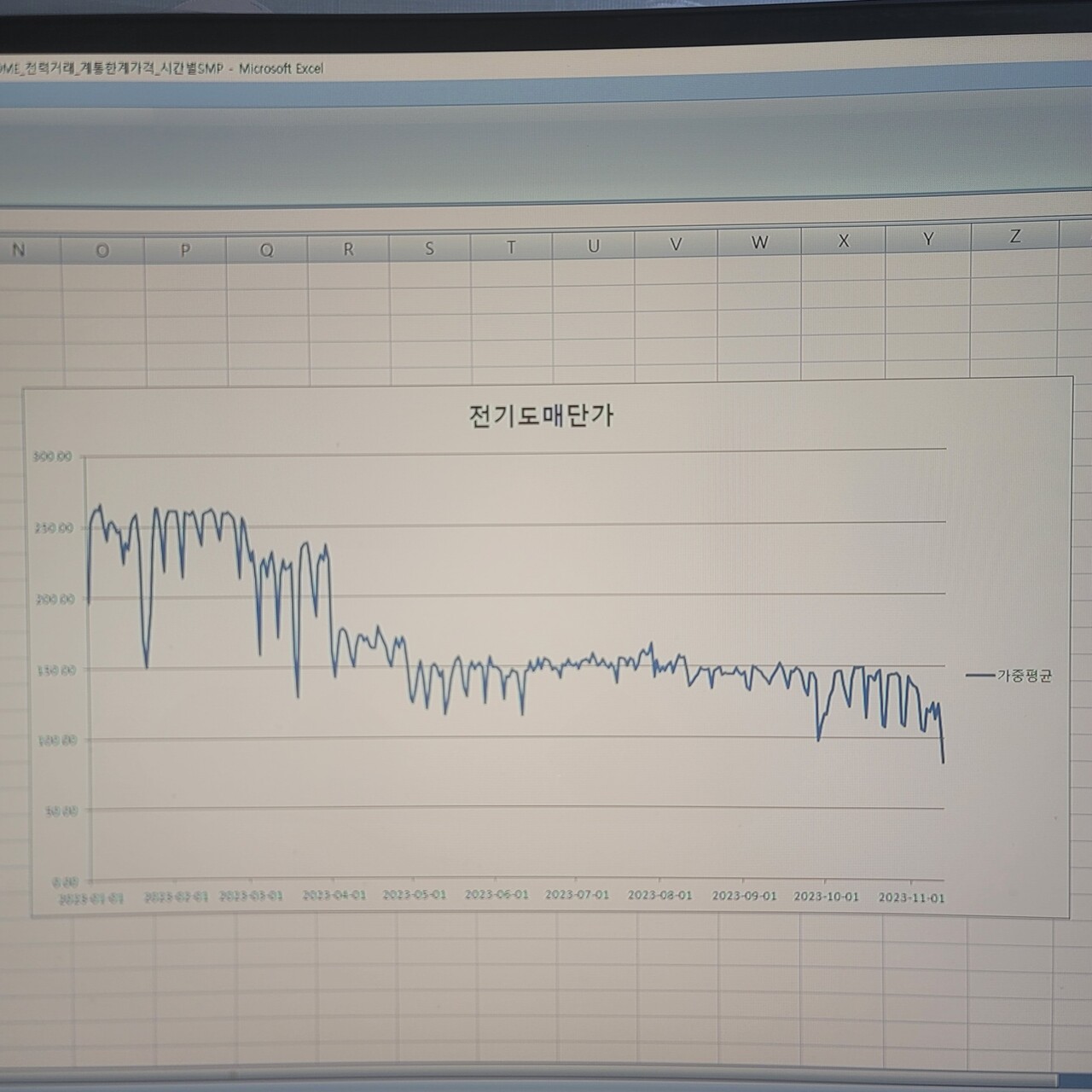Select column O header

(102, 250)
